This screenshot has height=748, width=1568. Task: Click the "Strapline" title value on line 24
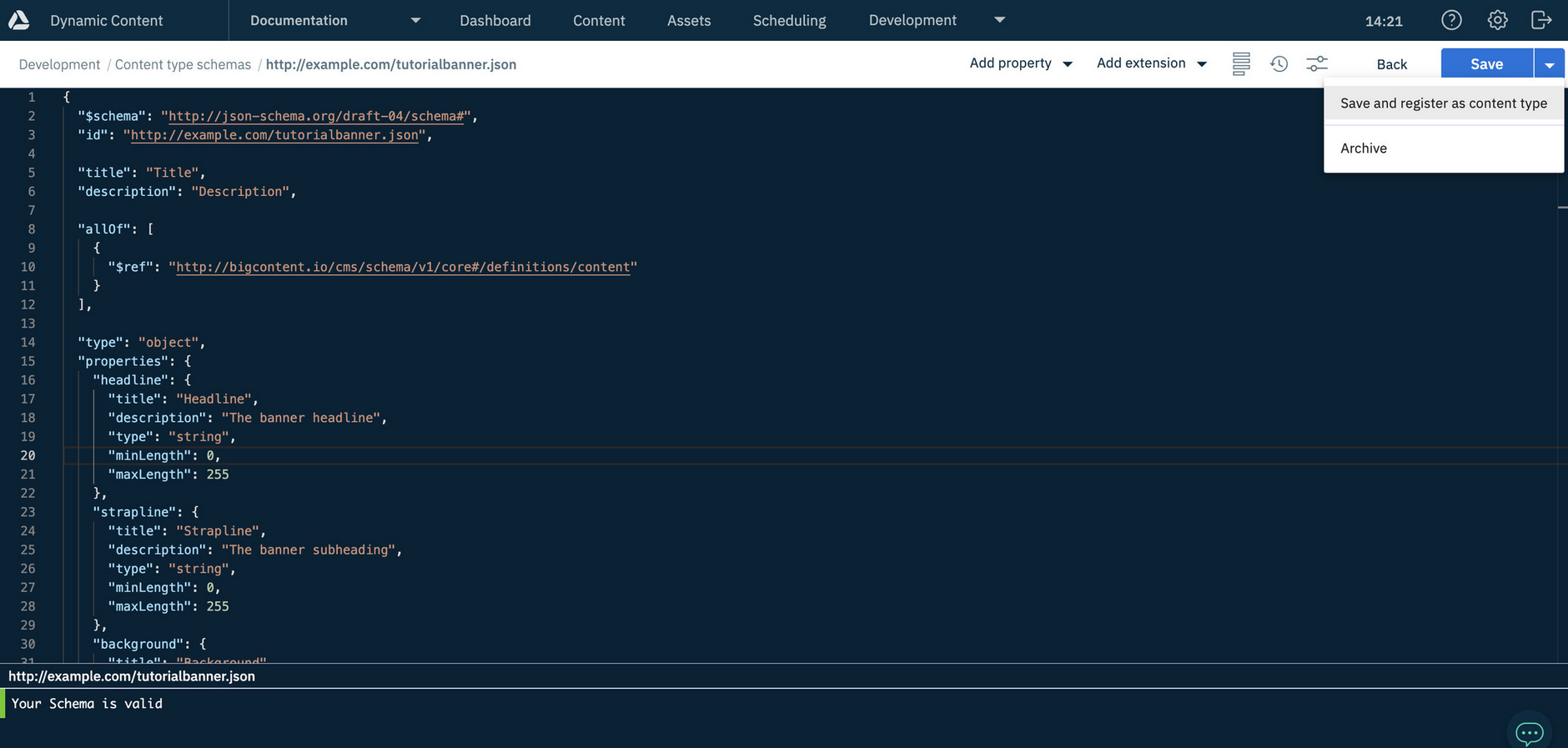(x=218, y=530)
